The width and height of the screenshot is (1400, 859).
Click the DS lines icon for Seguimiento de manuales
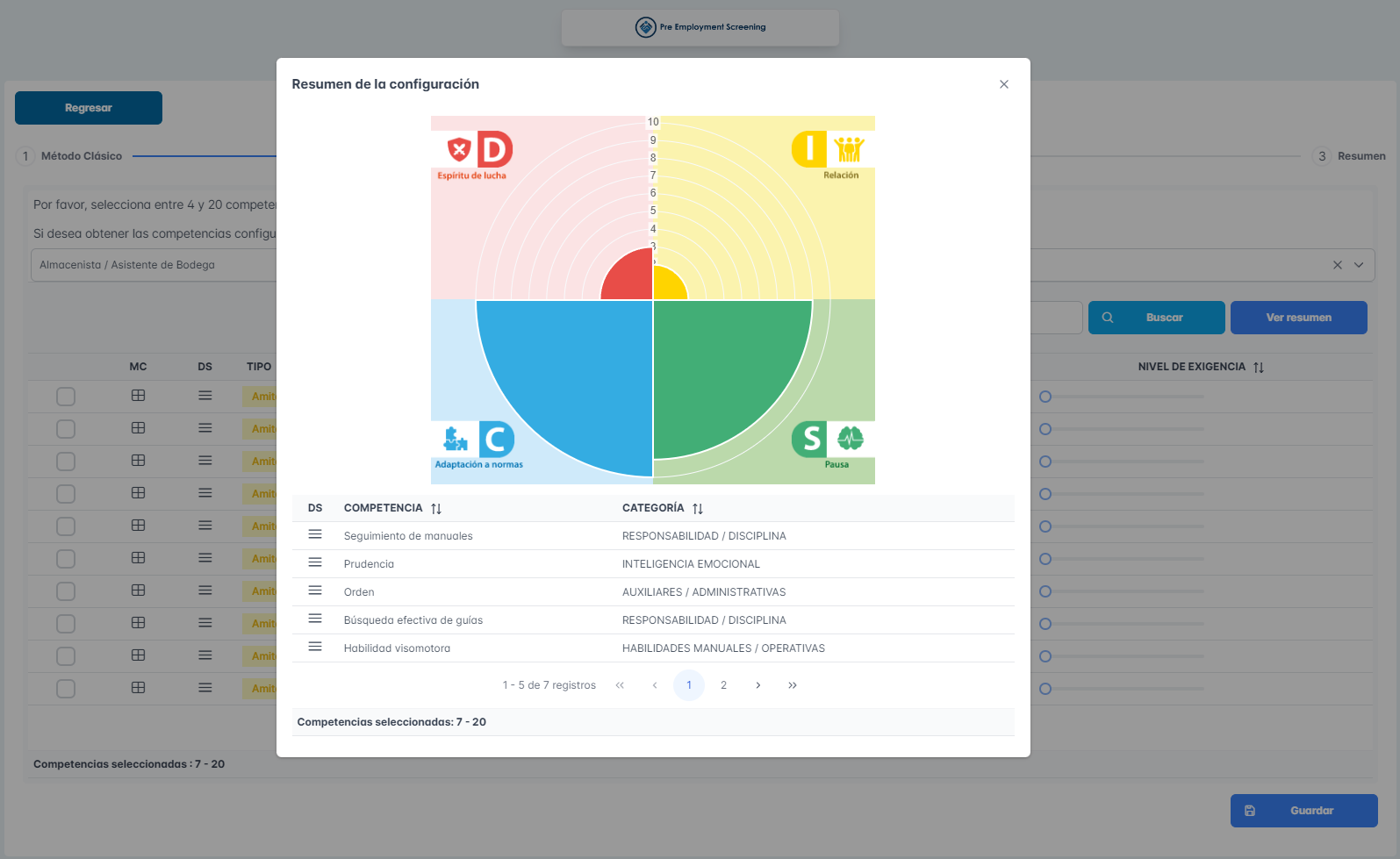tap(315, 534)
